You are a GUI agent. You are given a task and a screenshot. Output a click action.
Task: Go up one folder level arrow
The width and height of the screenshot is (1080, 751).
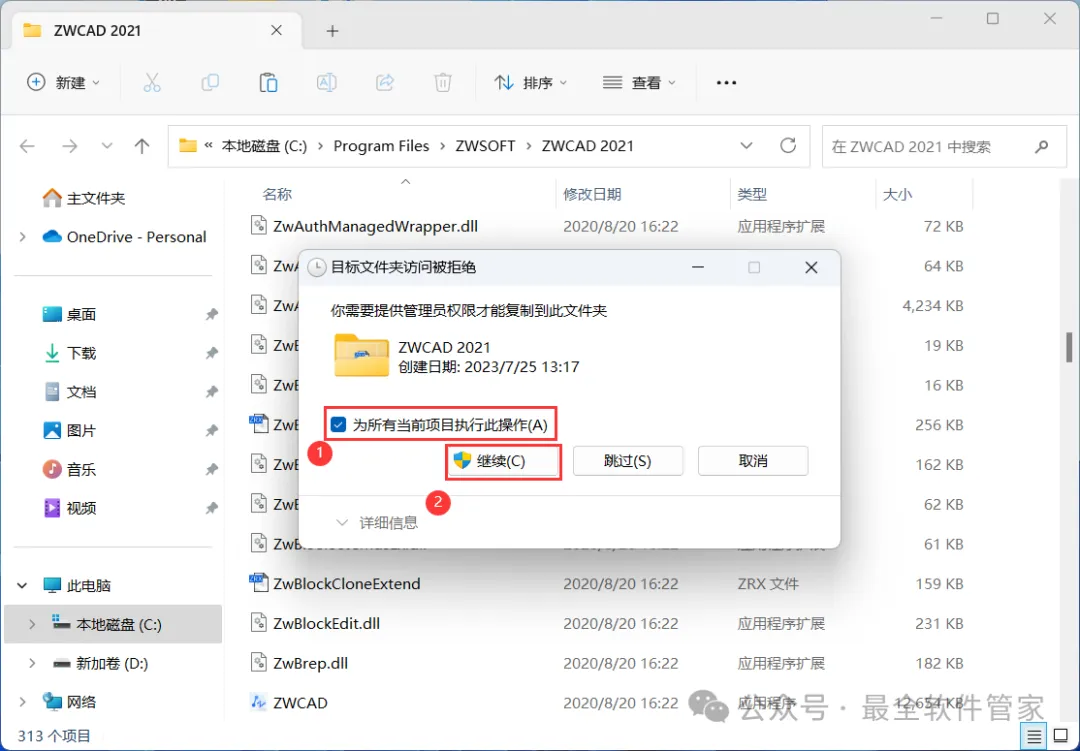click(142, 146)
